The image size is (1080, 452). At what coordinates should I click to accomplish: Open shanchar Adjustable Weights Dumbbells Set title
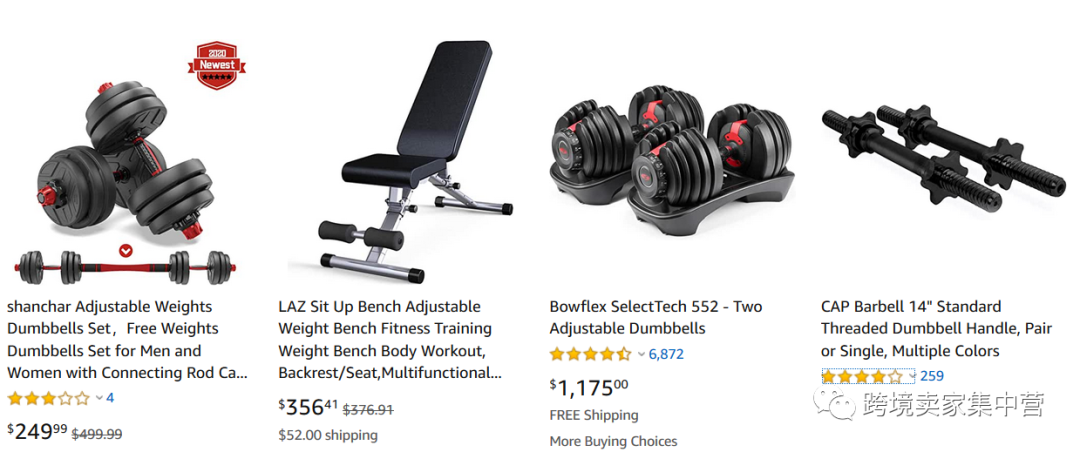click(x=127, y=340)
